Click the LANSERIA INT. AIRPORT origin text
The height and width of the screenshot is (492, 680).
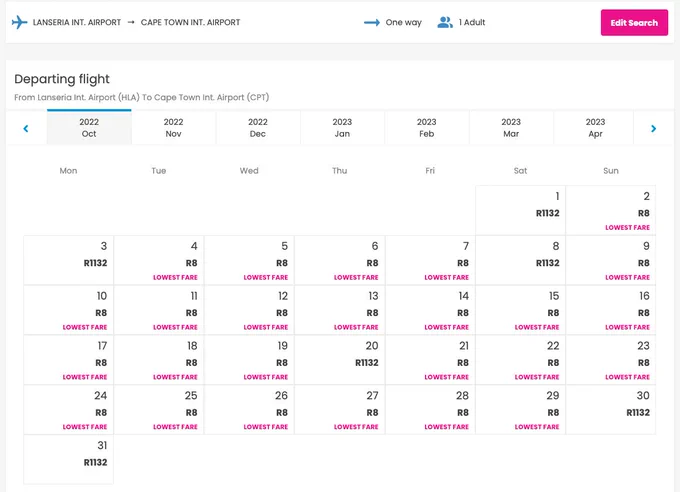click(77, 22)
